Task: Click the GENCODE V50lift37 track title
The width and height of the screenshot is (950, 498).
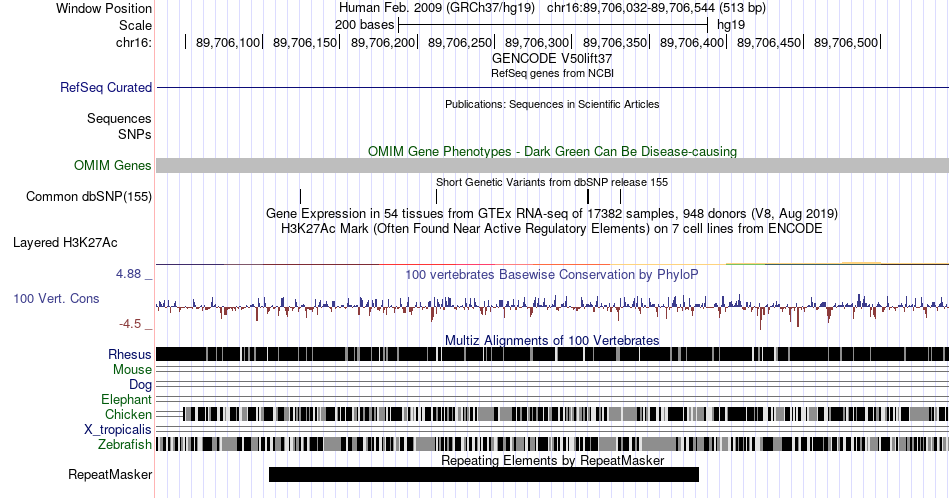Action: 552,59
